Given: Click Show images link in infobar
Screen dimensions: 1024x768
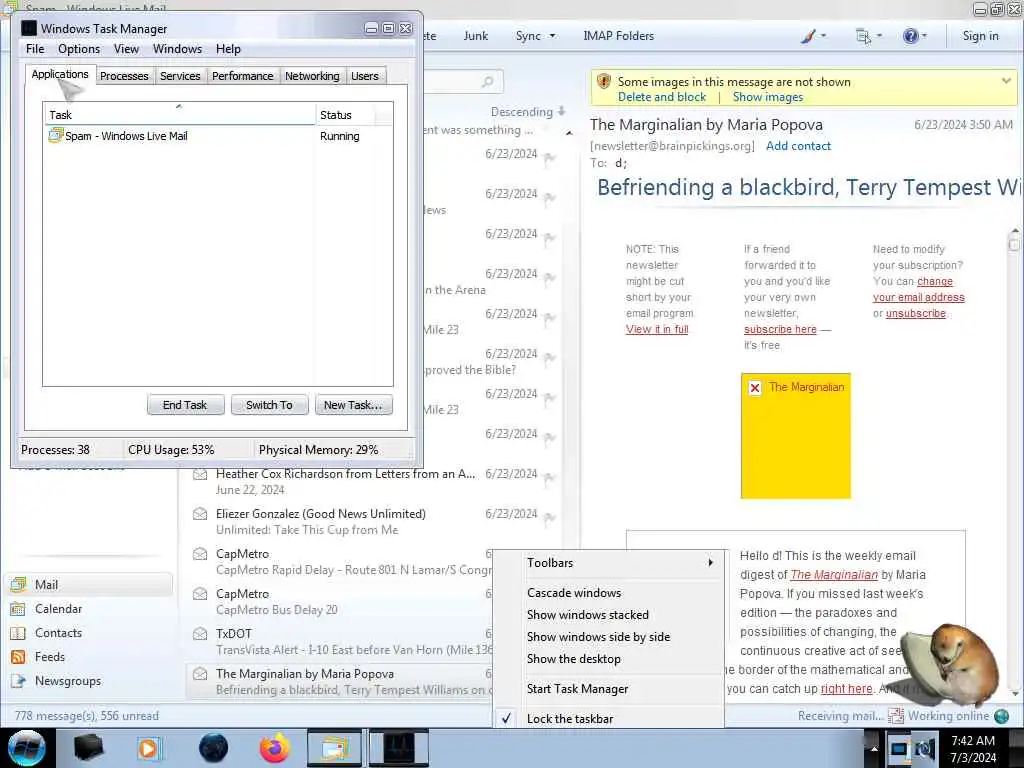Looking at the screenshot, I should [768, 97].
